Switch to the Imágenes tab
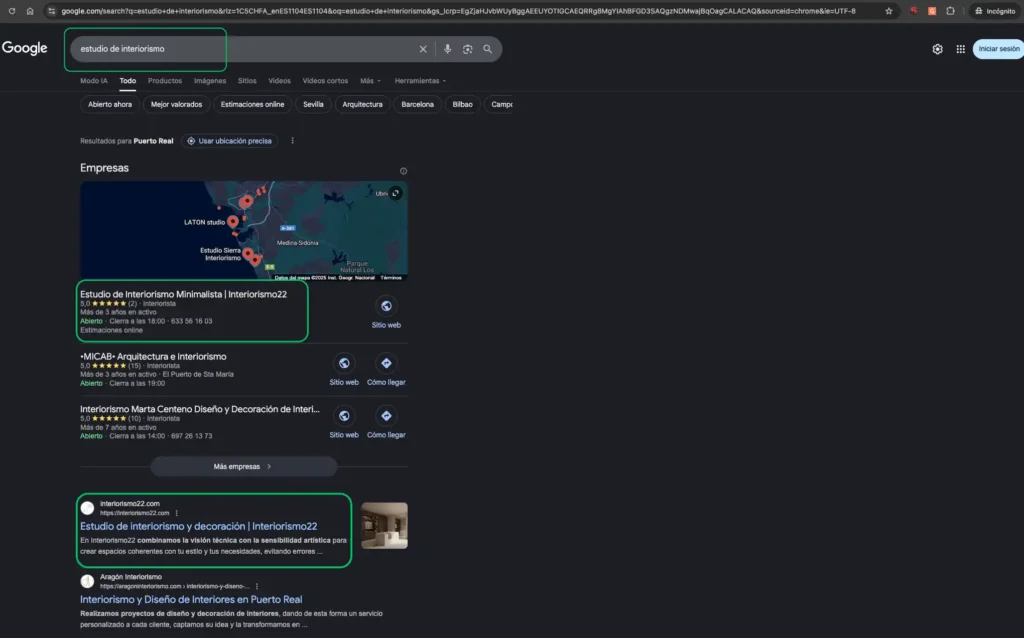The height and width of the screenshot is (638, 1024). click(208, 81)
